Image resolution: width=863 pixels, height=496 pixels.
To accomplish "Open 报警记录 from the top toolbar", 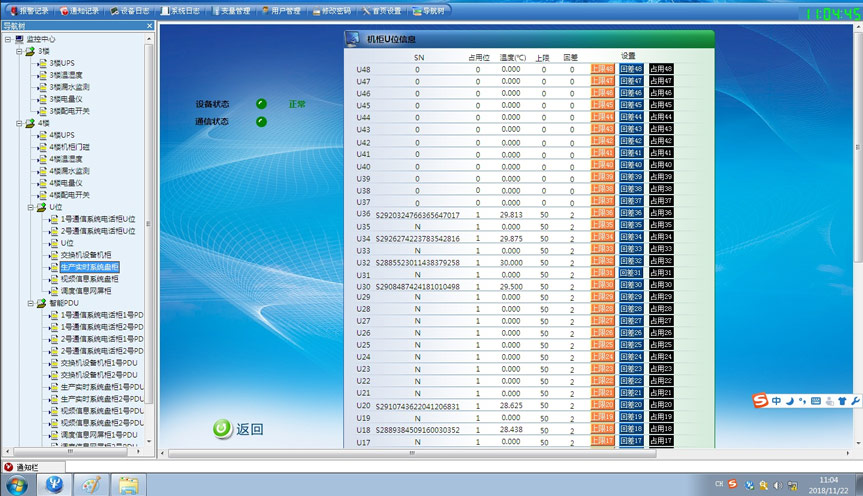I will coord(29,11).
